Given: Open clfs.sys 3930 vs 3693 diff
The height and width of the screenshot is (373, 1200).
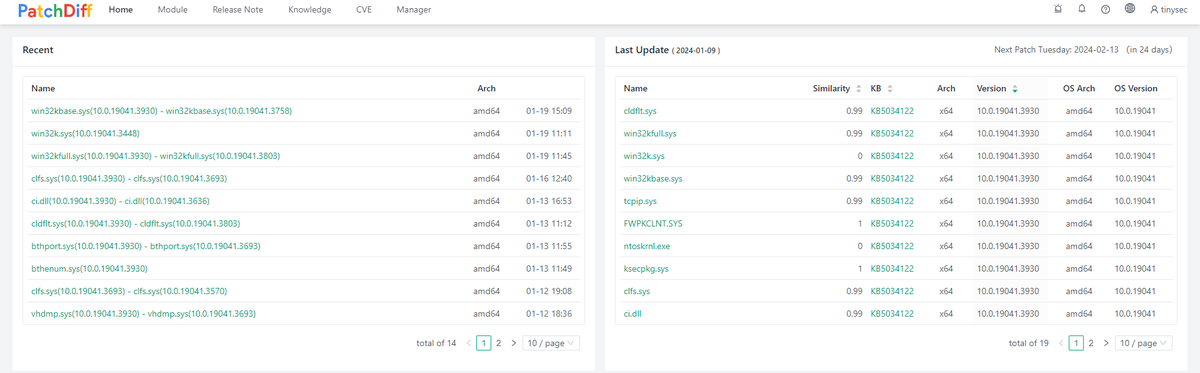Looking at the screenshot, I should [x=129, y=178].
